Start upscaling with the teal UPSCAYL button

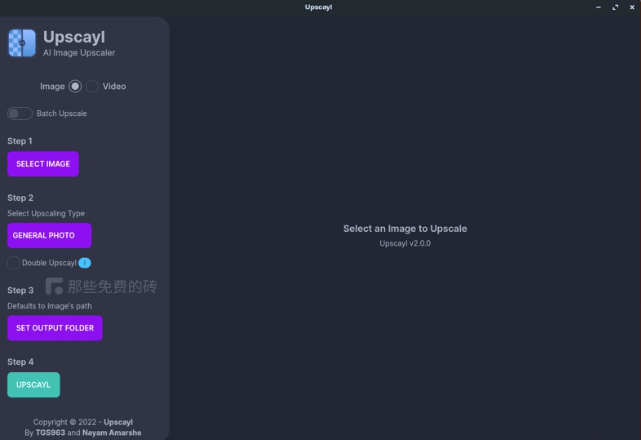pyautogui.click(x=33, y=385)
